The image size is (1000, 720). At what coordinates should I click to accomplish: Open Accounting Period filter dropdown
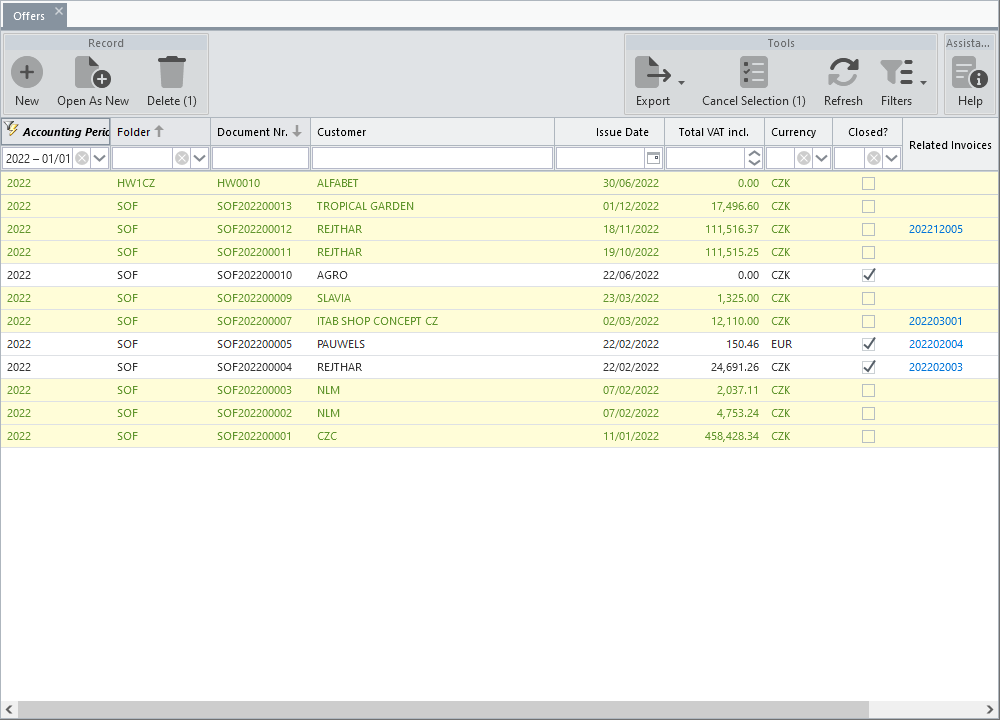[x=99, y=158]
